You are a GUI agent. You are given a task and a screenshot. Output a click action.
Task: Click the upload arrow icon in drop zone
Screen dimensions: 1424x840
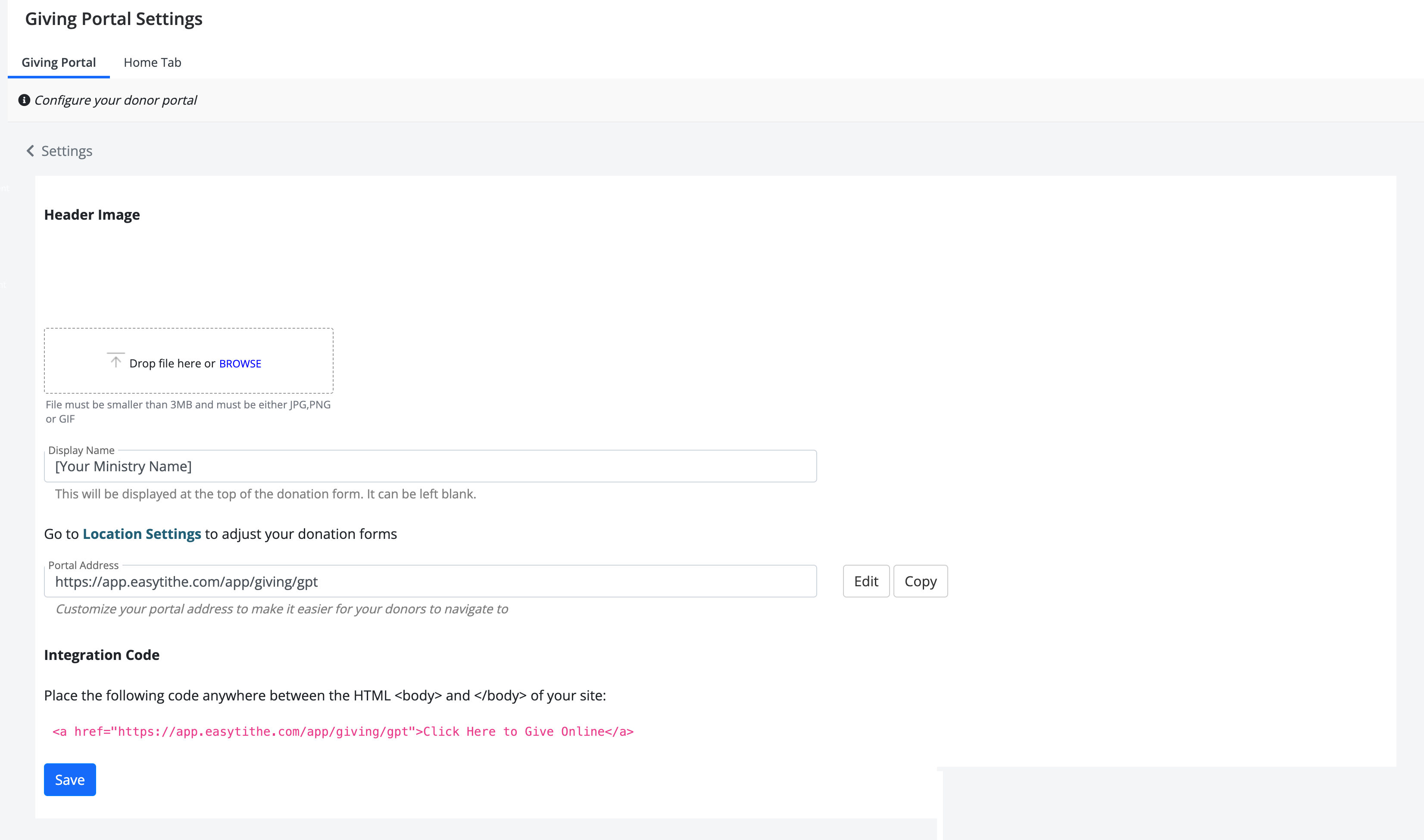tap(116, 361)
